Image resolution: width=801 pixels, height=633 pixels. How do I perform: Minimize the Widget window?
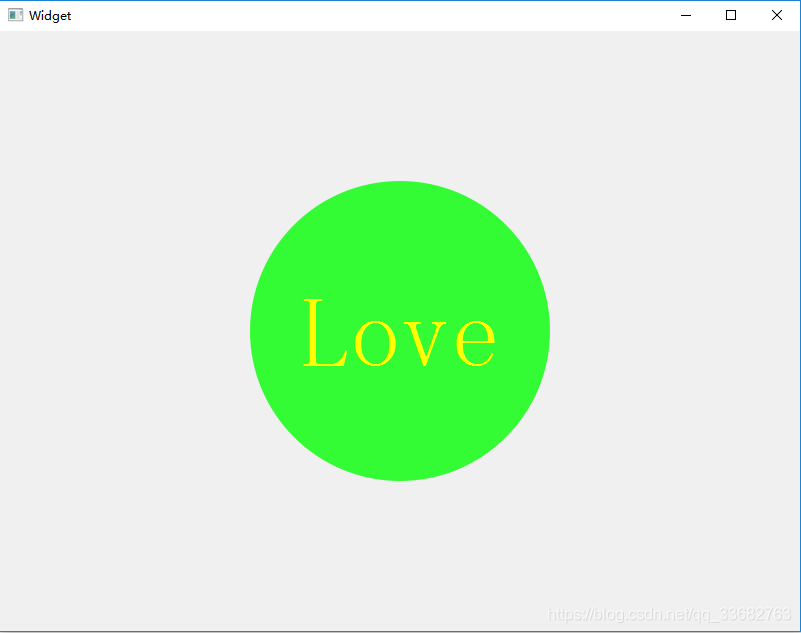coord(686,15)
